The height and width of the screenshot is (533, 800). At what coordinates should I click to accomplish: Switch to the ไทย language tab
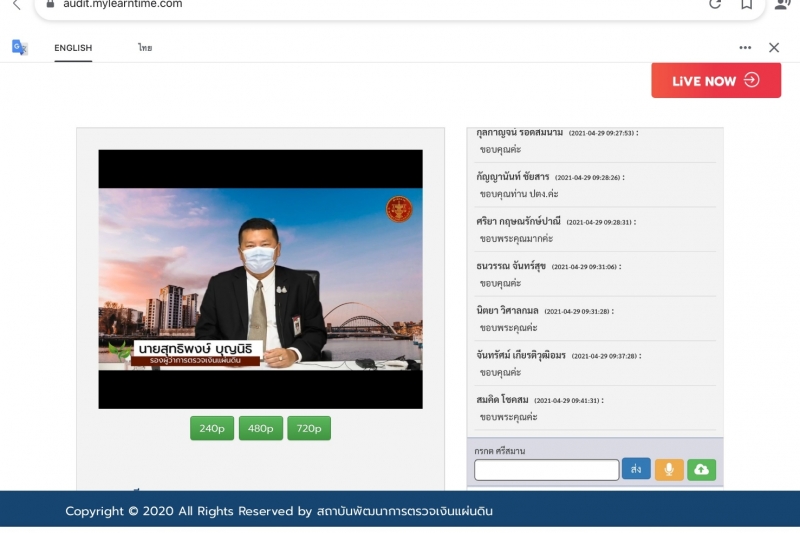pyautogui.click(x=145, y=48)
